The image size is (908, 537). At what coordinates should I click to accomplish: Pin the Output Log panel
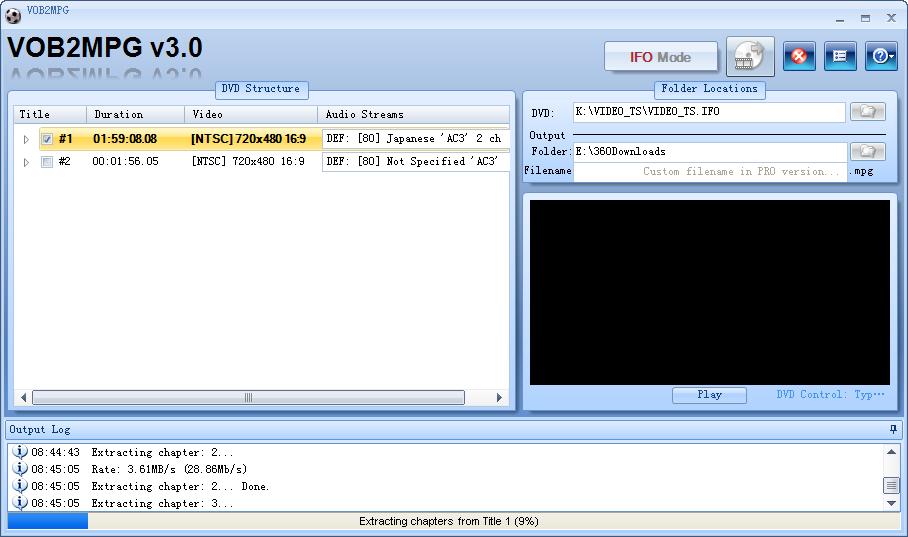pos(893,429)
